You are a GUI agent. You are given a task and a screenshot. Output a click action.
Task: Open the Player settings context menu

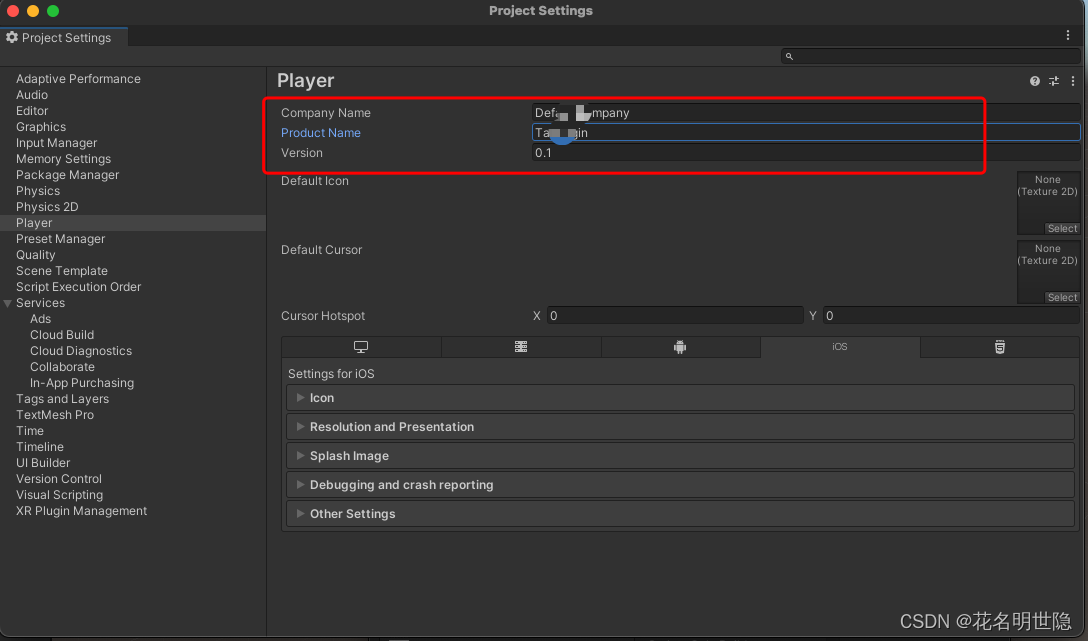1072,81
